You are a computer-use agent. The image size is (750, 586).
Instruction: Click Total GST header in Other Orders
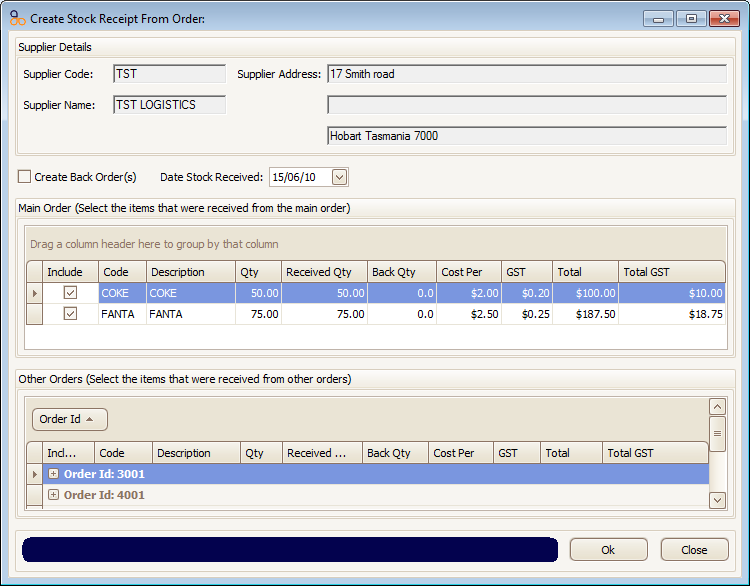(x=655, y=453)
